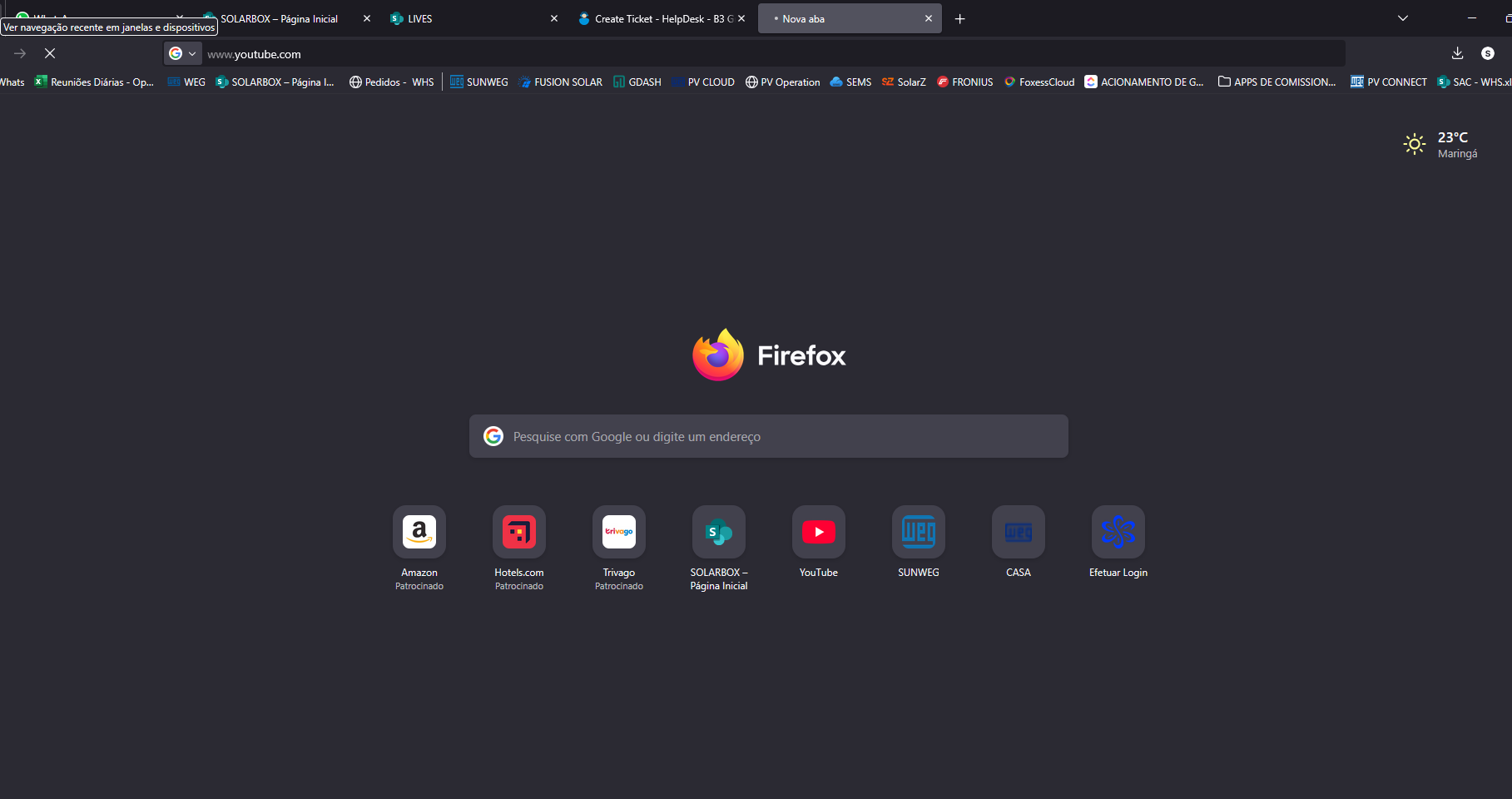
Task: Expand the search engine selector dropdown
Action: (x=183, y=54)
